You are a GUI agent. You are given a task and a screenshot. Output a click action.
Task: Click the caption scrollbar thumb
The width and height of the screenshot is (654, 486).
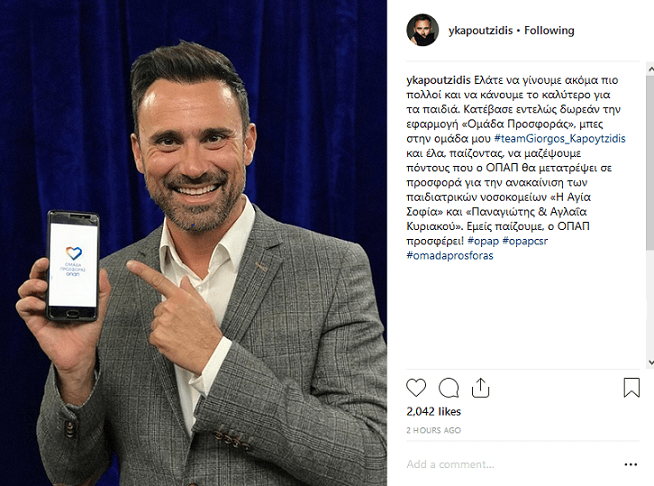(x=650, y=163)
